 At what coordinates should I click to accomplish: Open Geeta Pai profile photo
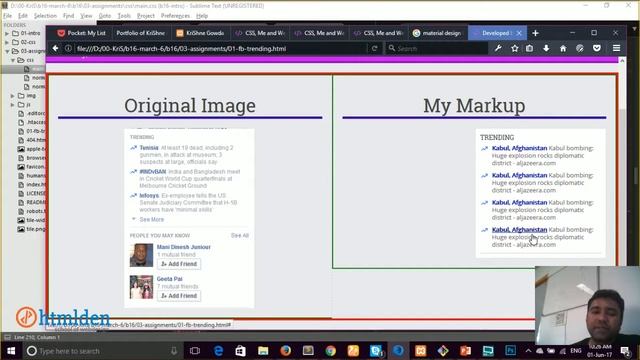coord(141,287)
